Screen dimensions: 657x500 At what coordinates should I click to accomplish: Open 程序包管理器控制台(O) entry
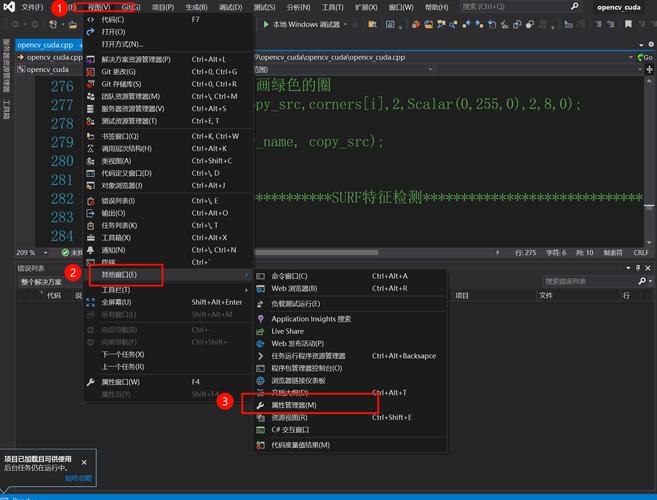350,368
